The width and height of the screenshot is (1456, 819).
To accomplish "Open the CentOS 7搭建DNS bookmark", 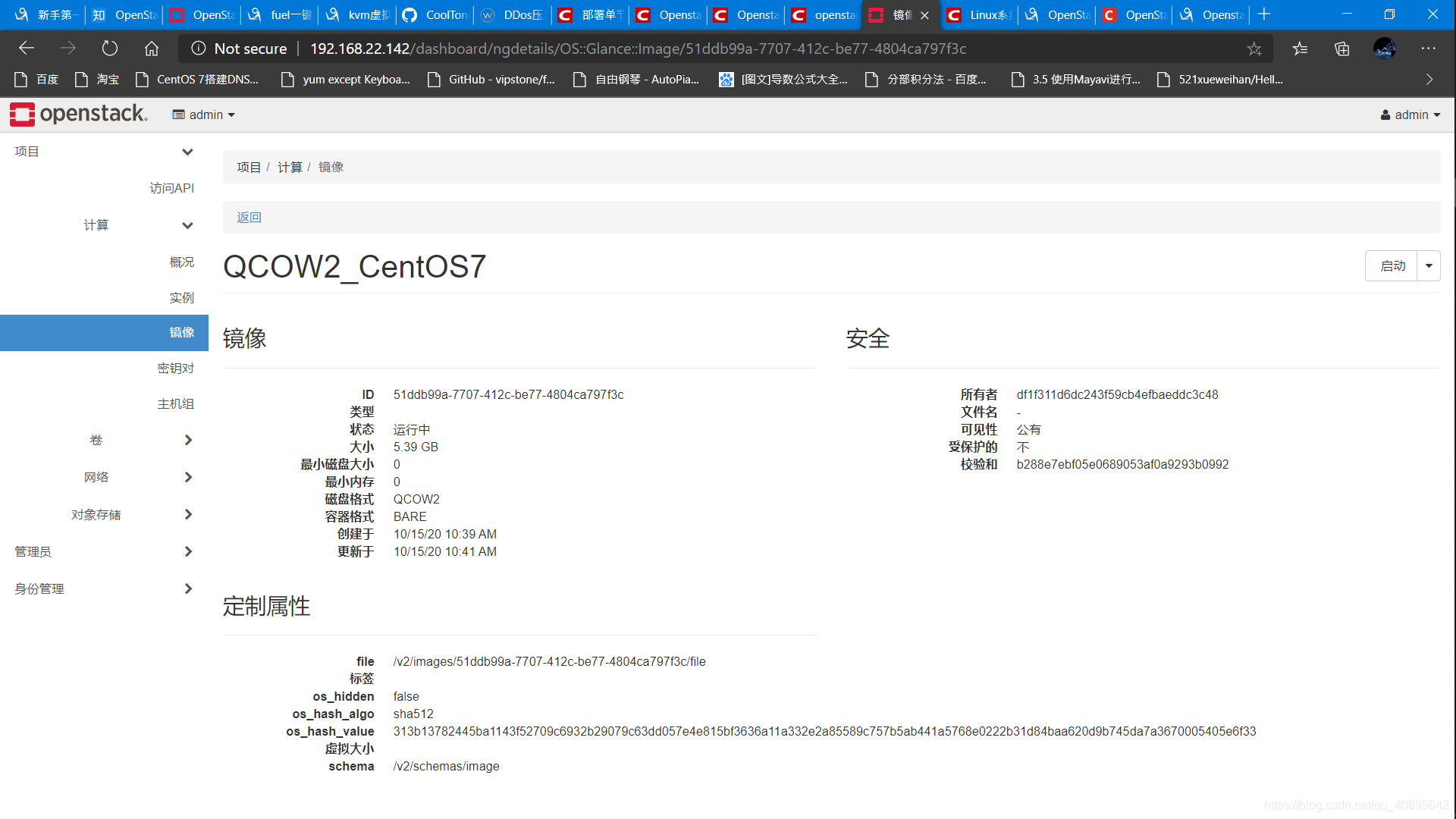I will [196, 79].
